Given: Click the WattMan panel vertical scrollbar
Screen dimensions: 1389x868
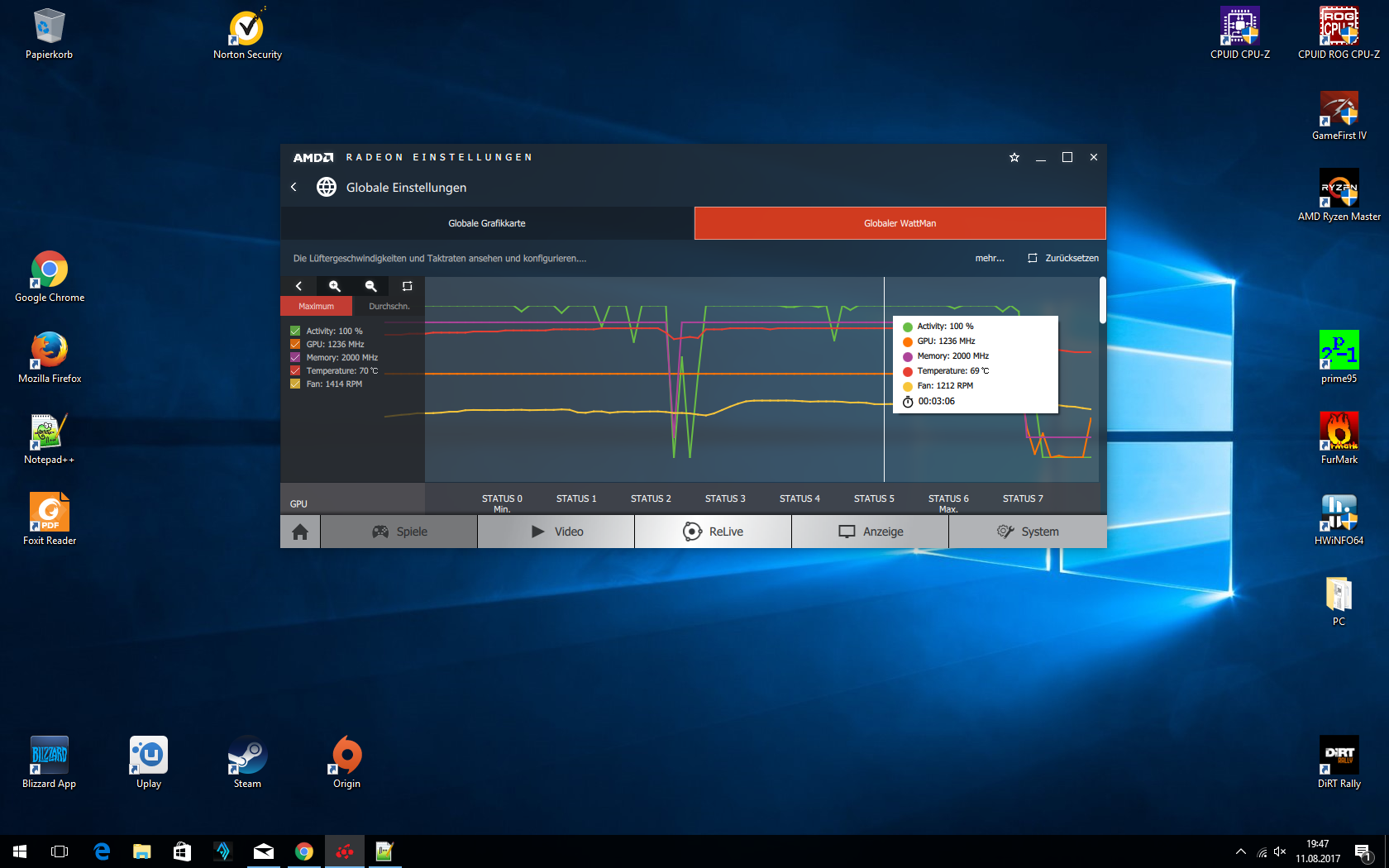Looking at the screenshot, I should 1102,300.
